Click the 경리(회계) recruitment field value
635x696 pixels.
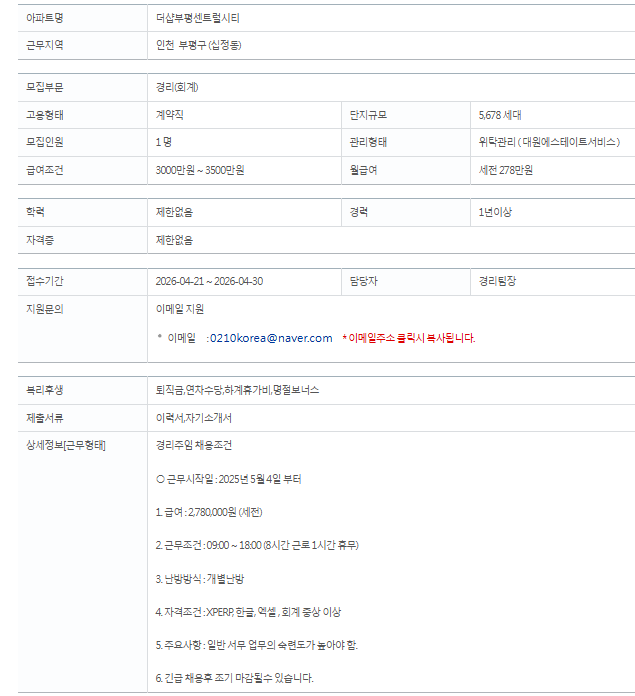click(x=177, y=87)
